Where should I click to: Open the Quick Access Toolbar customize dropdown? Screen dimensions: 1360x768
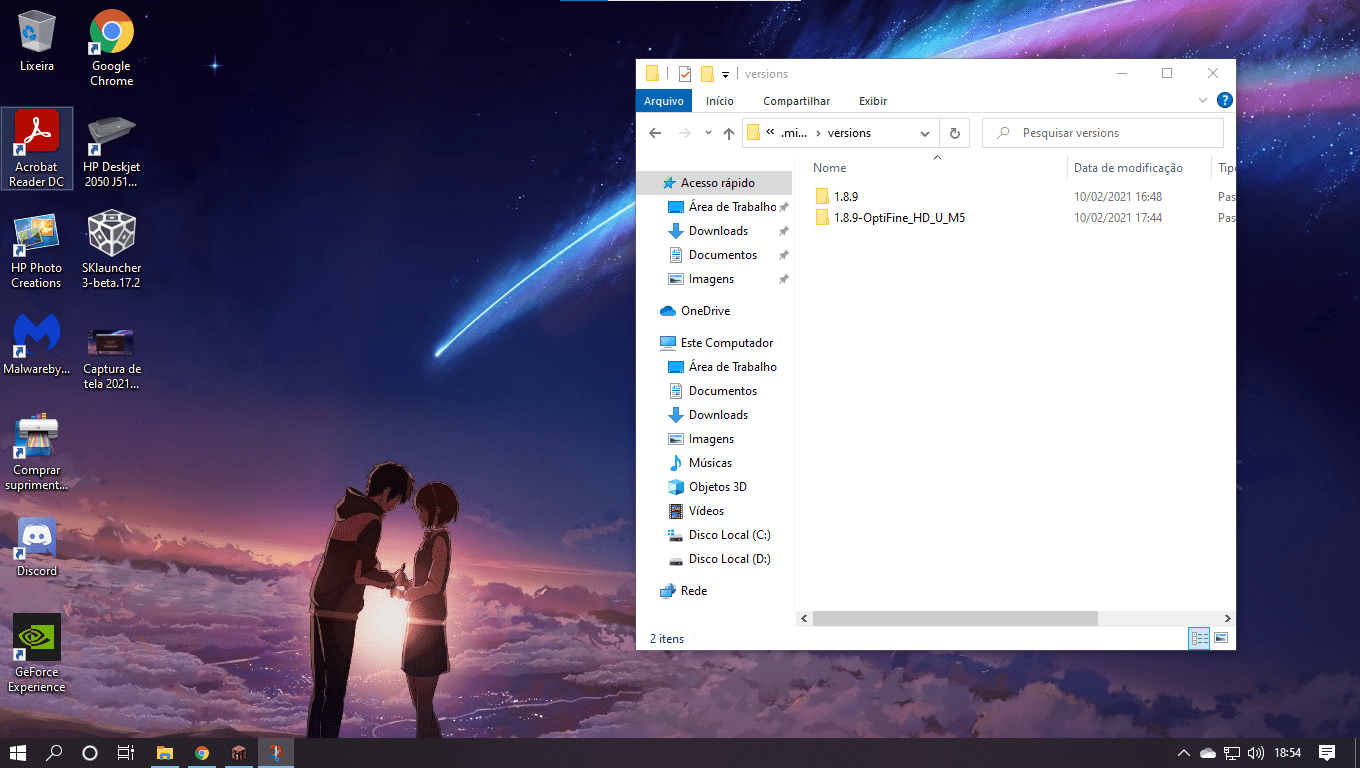click(x=725, y=74)
